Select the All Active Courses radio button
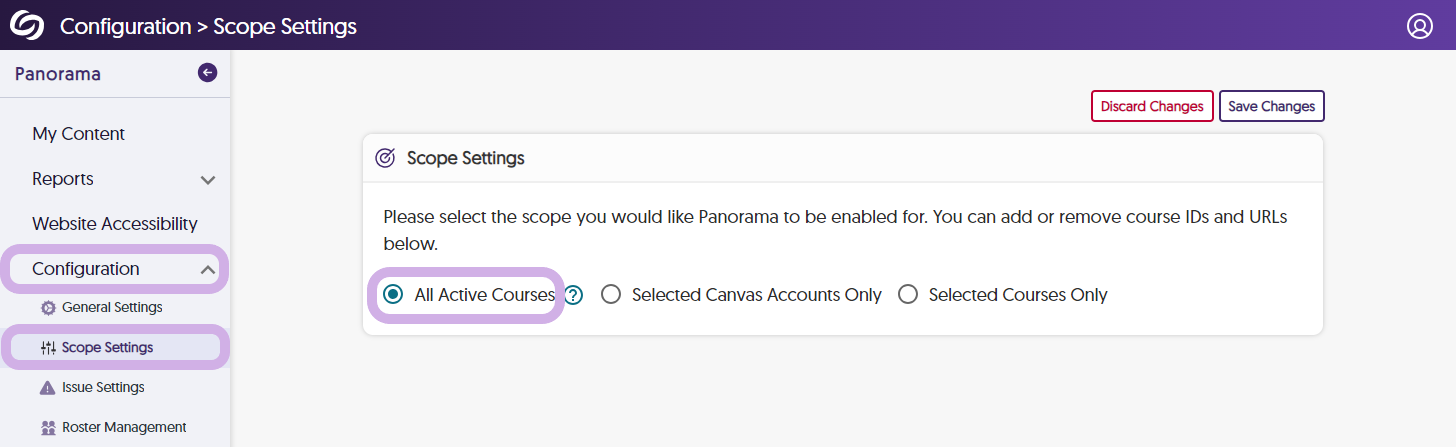The width and height of the screenshot is (1456, 447). [394, 295]
